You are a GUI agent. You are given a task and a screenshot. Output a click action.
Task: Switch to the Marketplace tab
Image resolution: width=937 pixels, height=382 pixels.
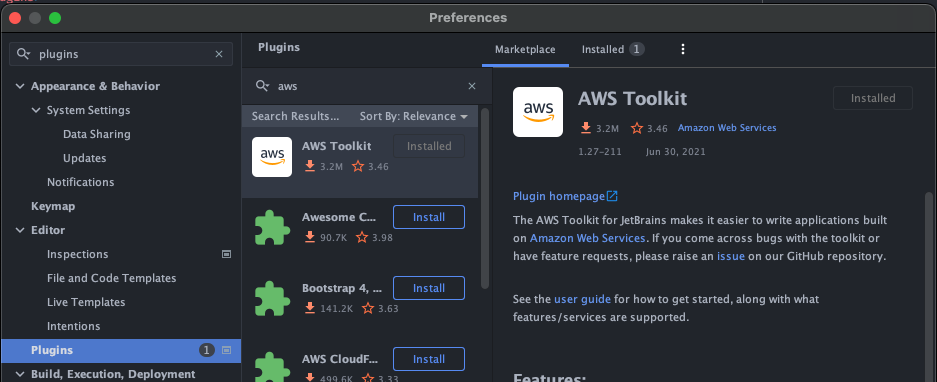pyautogui.click(x=525, y=50)
